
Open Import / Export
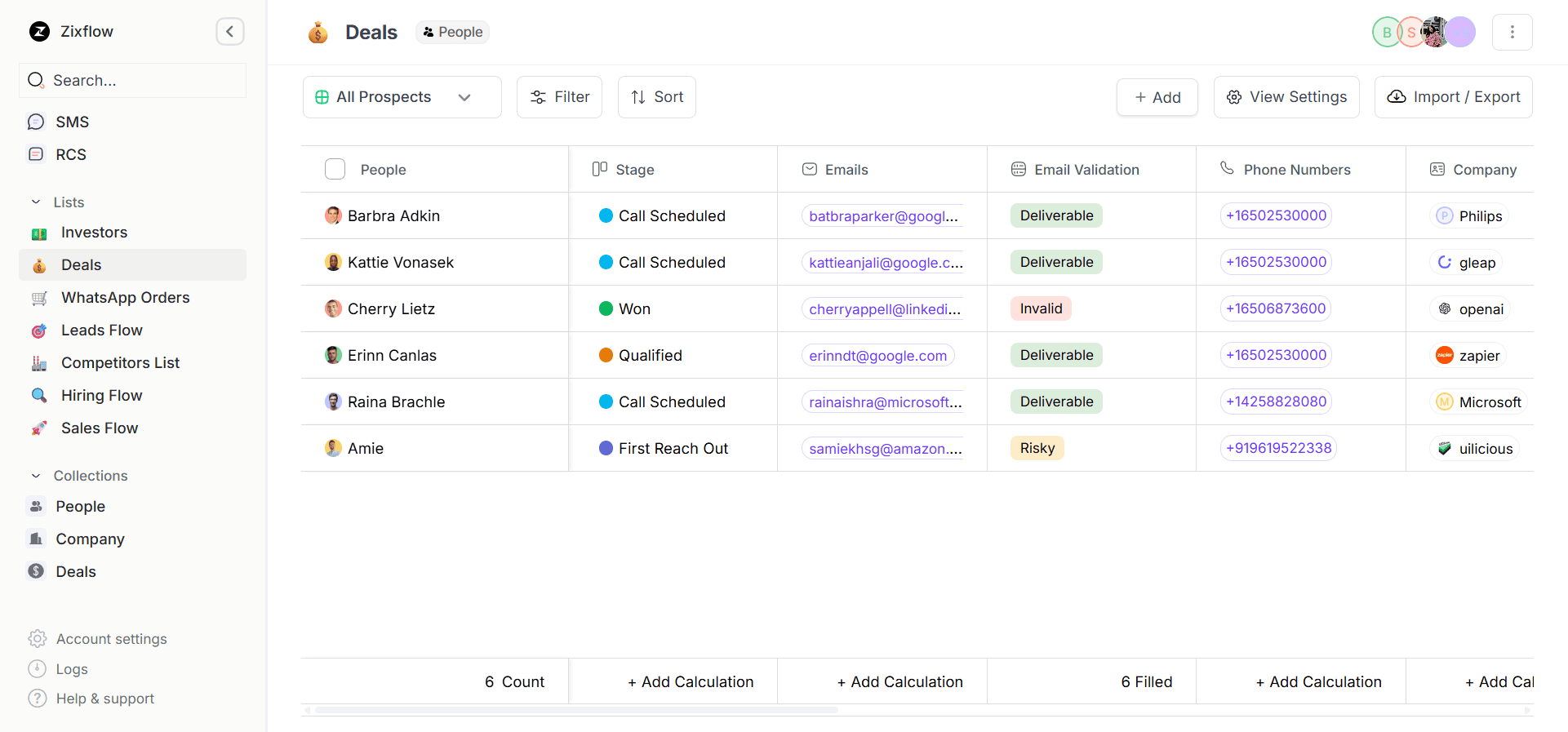pos(1453,97)
